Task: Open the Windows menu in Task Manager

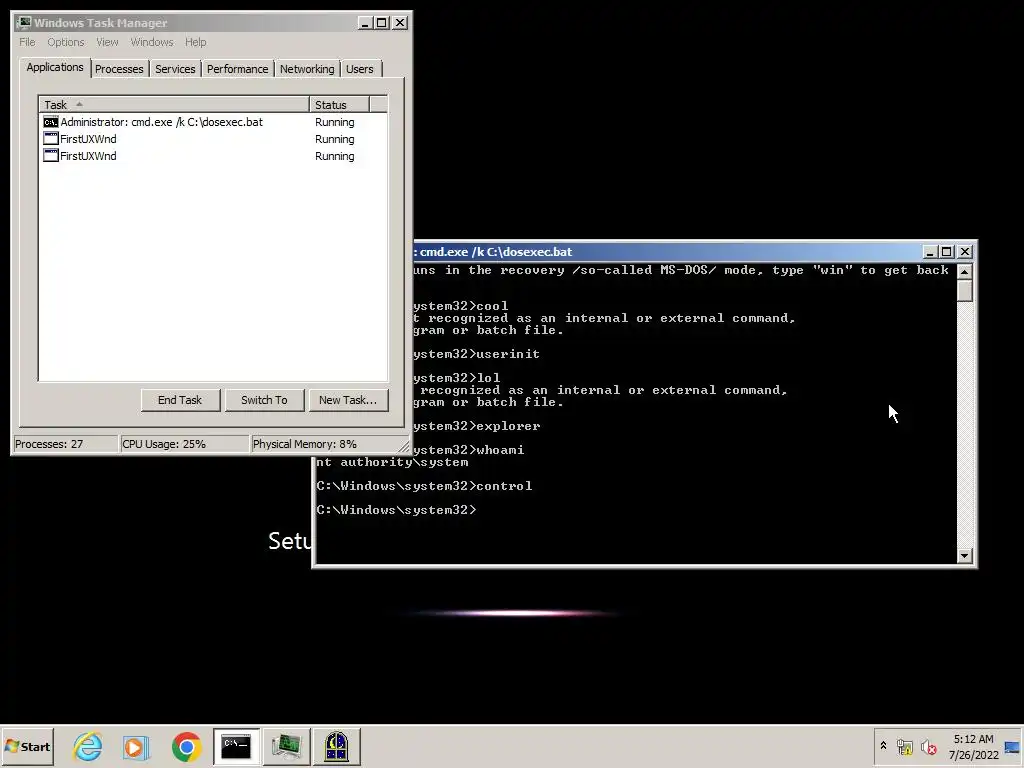Action: pyautogui.click(x=152, y=42)
